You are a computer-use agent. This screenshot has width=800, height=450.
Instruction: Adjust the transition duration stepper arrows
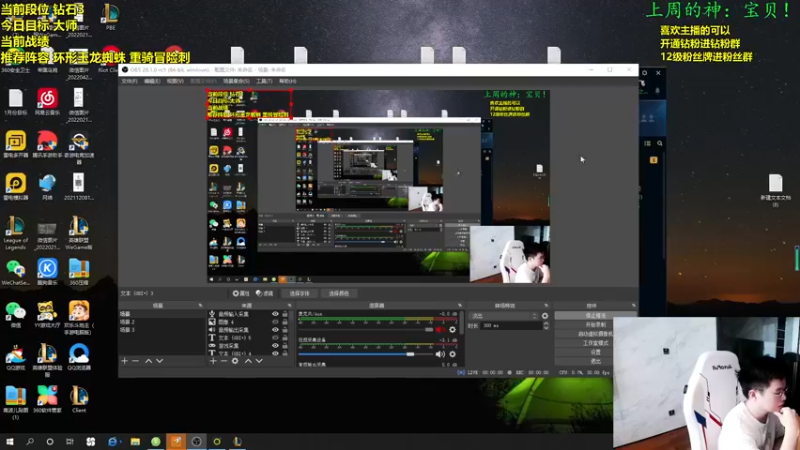pos(546,326)
